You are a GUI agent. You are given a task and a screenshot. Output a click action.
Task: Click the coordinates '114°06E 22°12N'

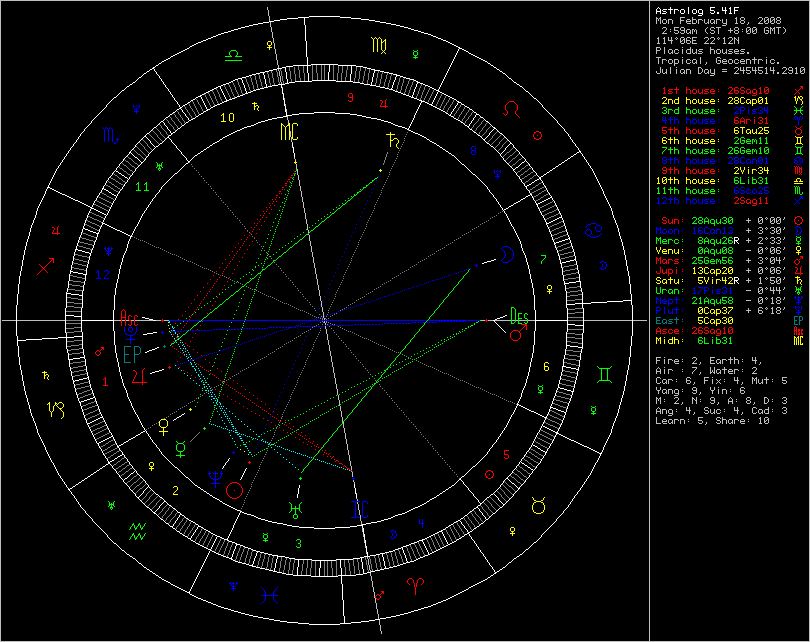click(697, 40)
